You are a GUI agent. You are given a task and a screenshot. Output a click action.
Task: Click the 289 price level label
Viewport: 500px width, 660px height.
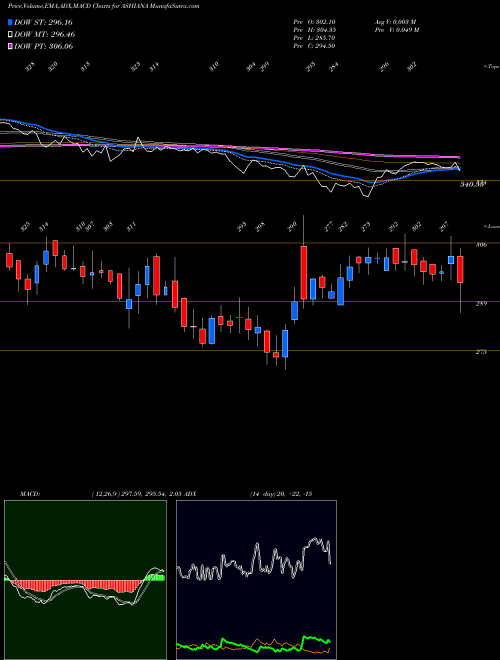(x=481, y=303)
